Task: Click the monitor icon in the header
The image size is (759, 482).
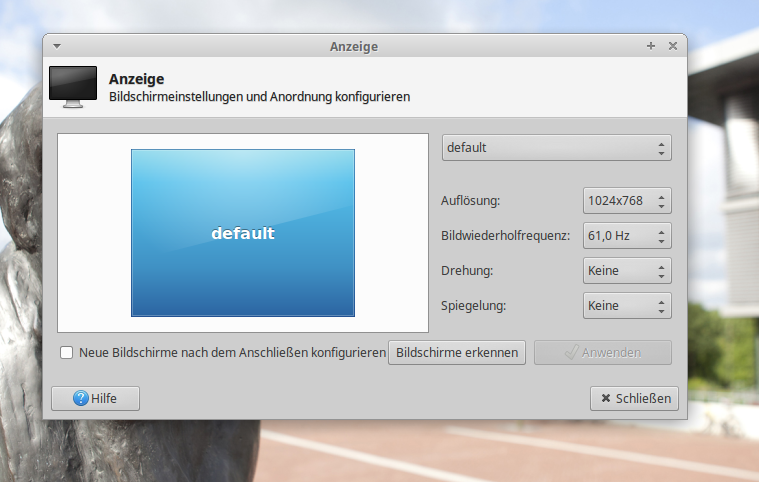Action: [x=73, y=87]
